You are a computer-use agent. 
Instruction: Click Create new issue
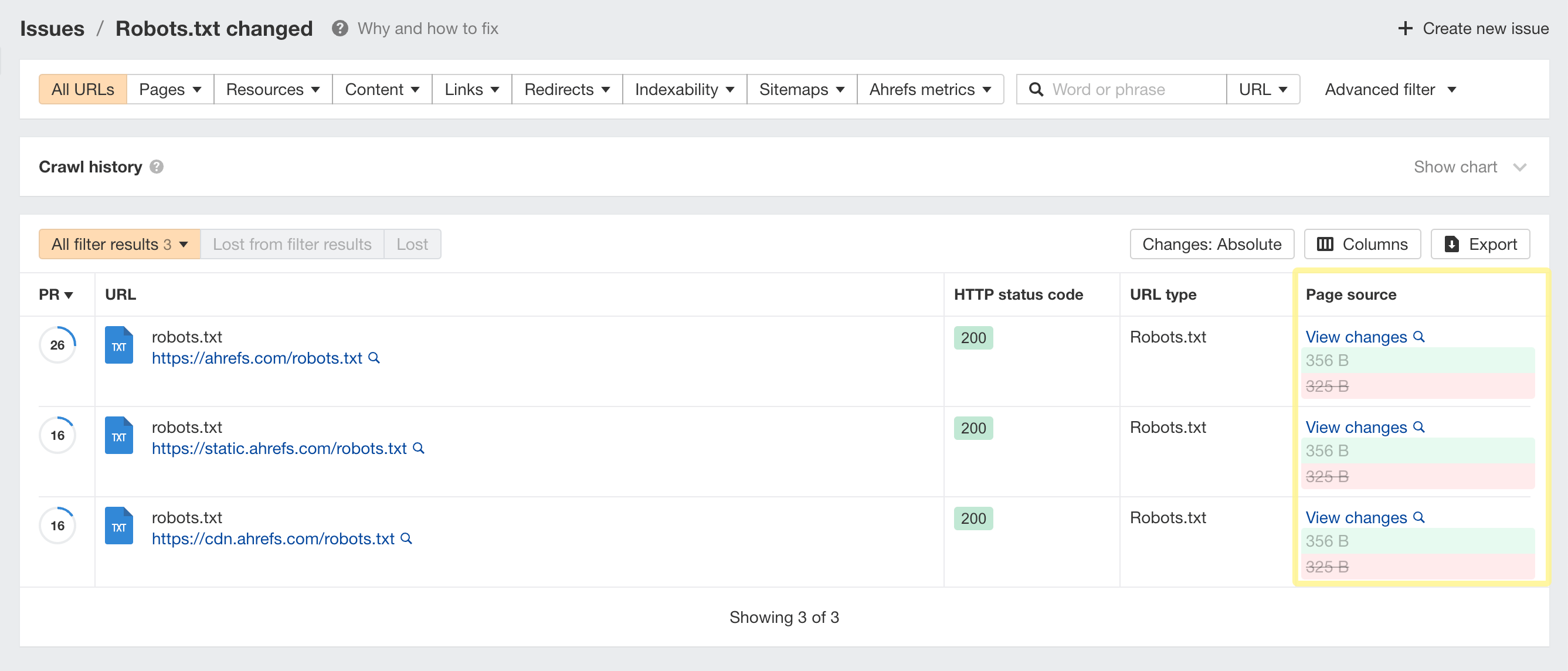click(x=1474, y=28)
